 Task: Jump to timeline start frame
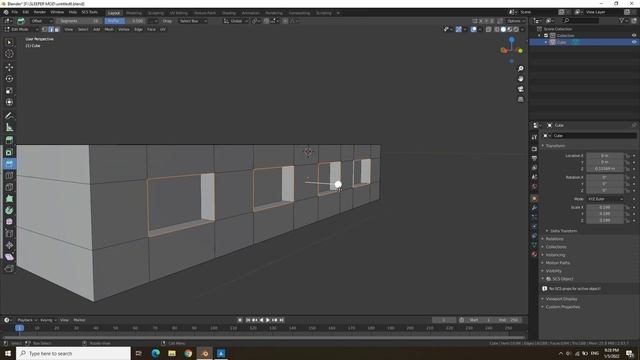point(248,320)
